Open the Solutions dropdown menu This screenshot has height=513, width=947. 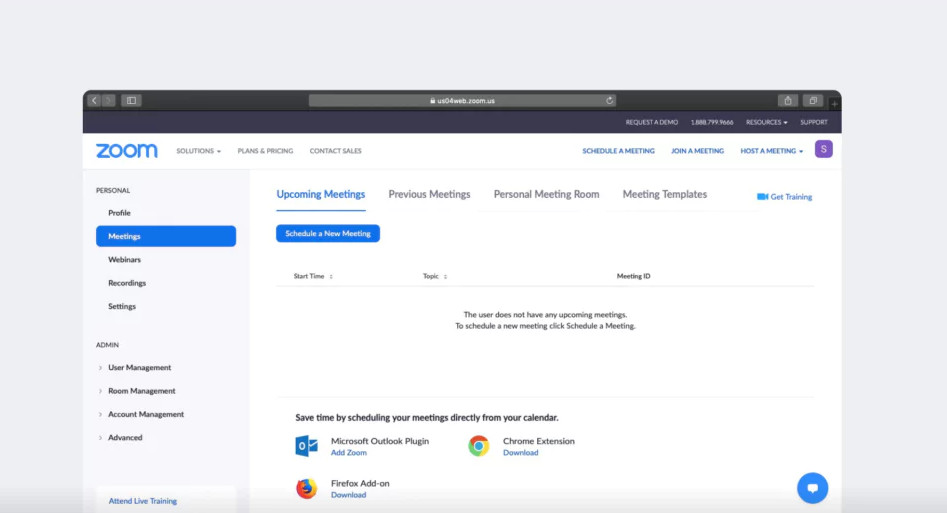coord(199,151)
